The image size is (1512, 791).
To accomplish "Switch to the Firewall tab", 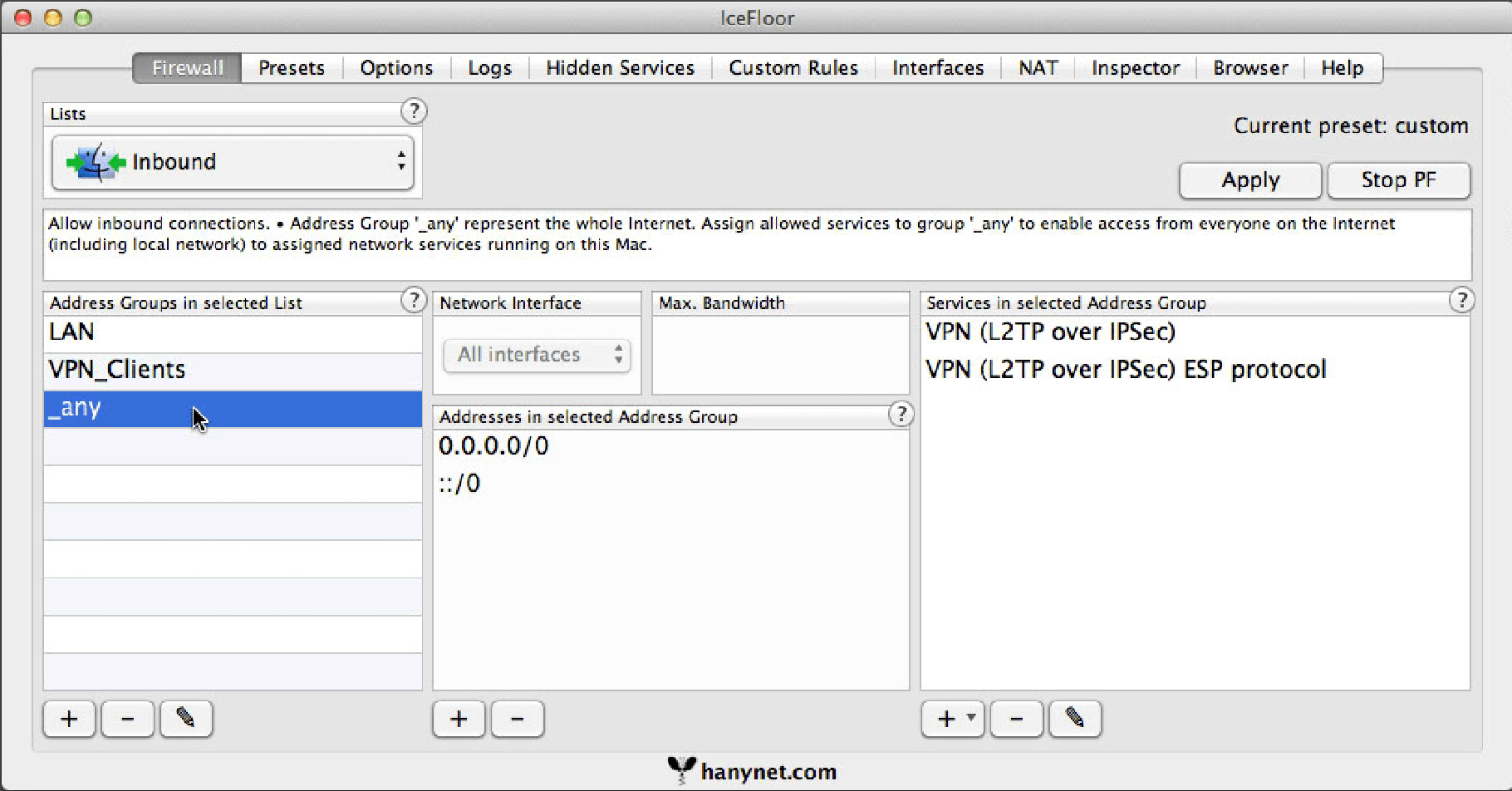I will point(188,67).
